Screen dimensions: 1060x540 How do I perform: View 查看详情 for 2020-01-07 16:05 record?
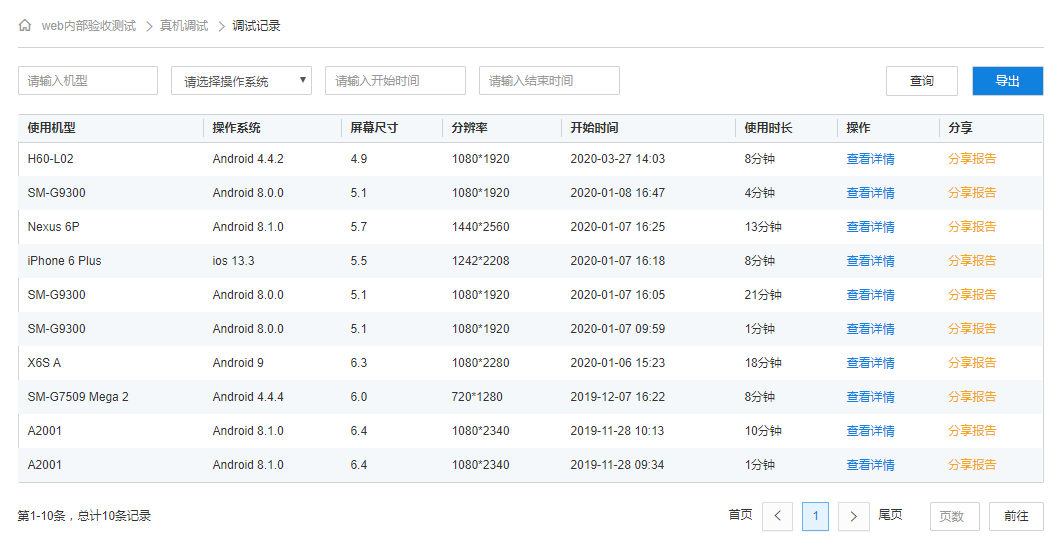click(x=870, y=295)
